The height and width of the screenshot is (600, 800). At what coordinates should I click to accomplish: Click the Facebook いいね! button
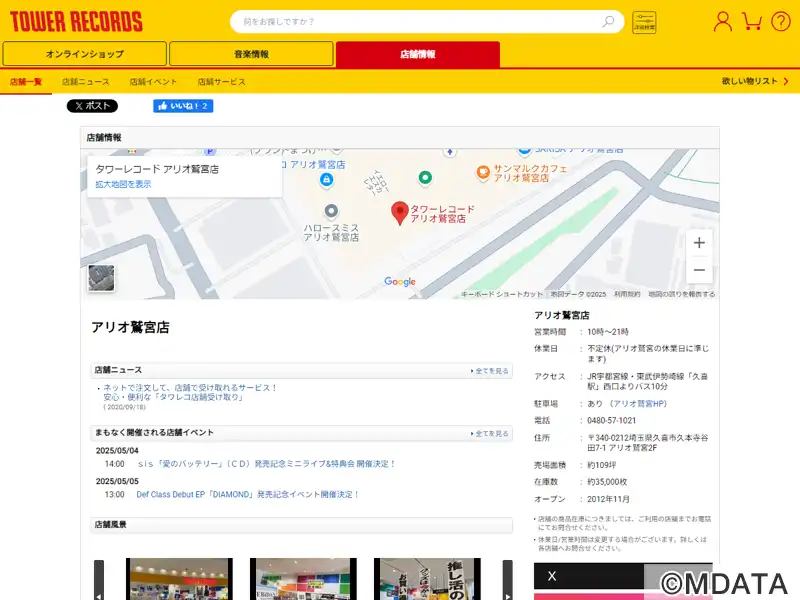tap(183, 106)
